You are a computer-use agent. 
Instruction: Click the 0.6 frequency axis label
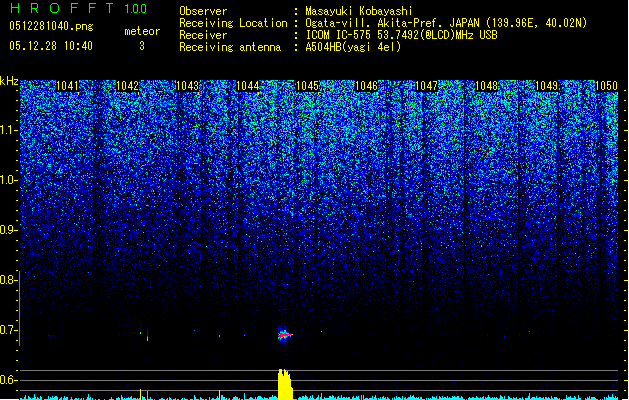pyautogui.click(x=8, y=380)
